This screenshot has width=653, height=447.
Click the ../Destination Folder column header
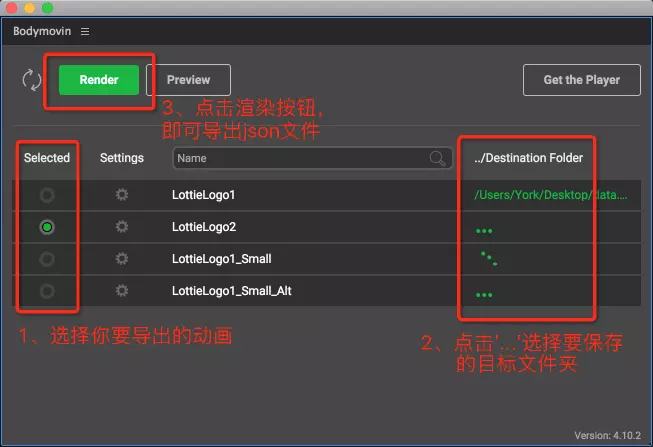coord(528,158)
